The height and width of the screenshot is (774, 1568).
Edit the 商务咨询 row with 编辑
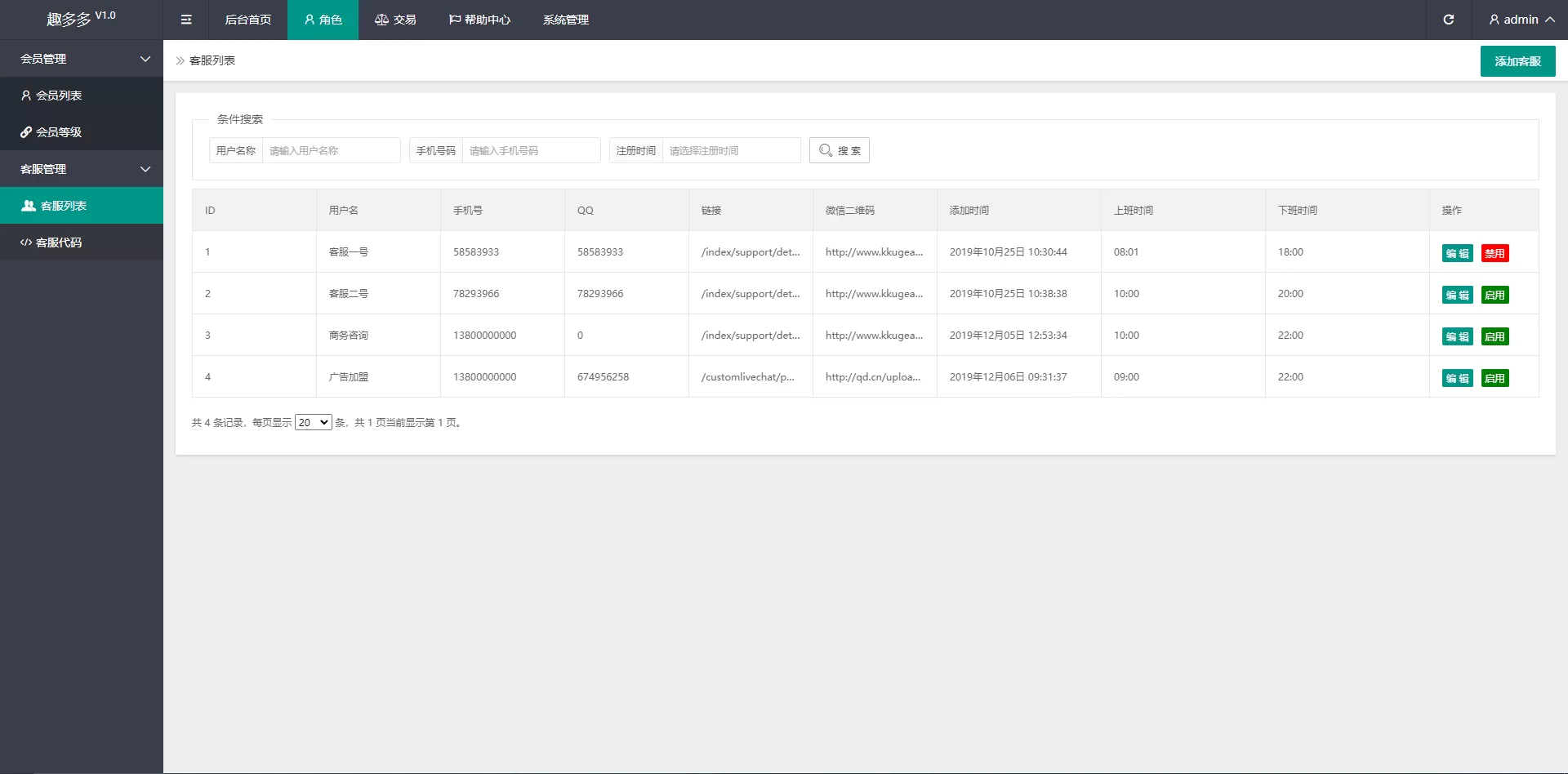[x=1457, y=336]
